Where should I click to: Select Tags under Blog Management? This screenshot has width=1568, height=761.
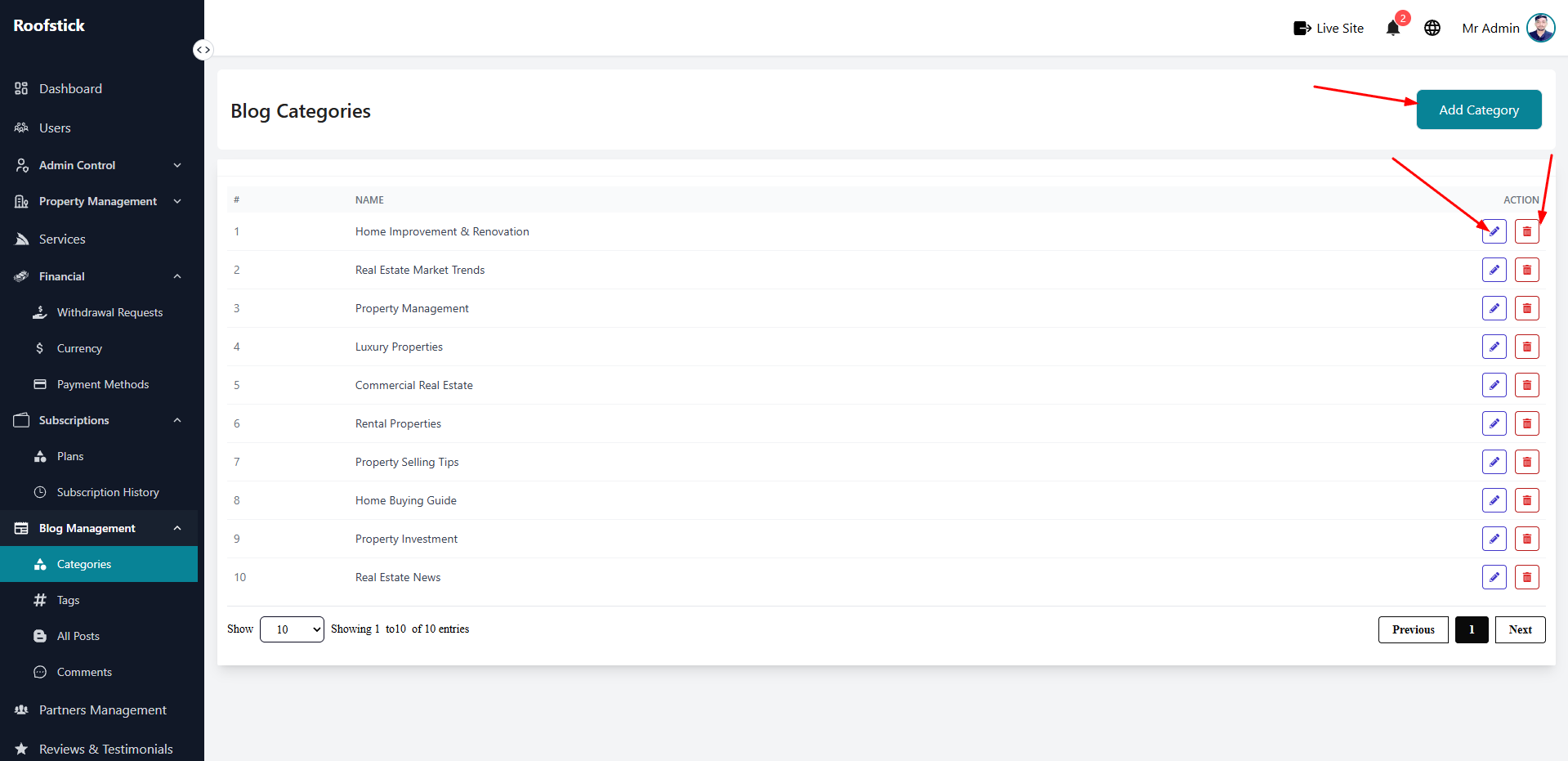pos(99,600)
